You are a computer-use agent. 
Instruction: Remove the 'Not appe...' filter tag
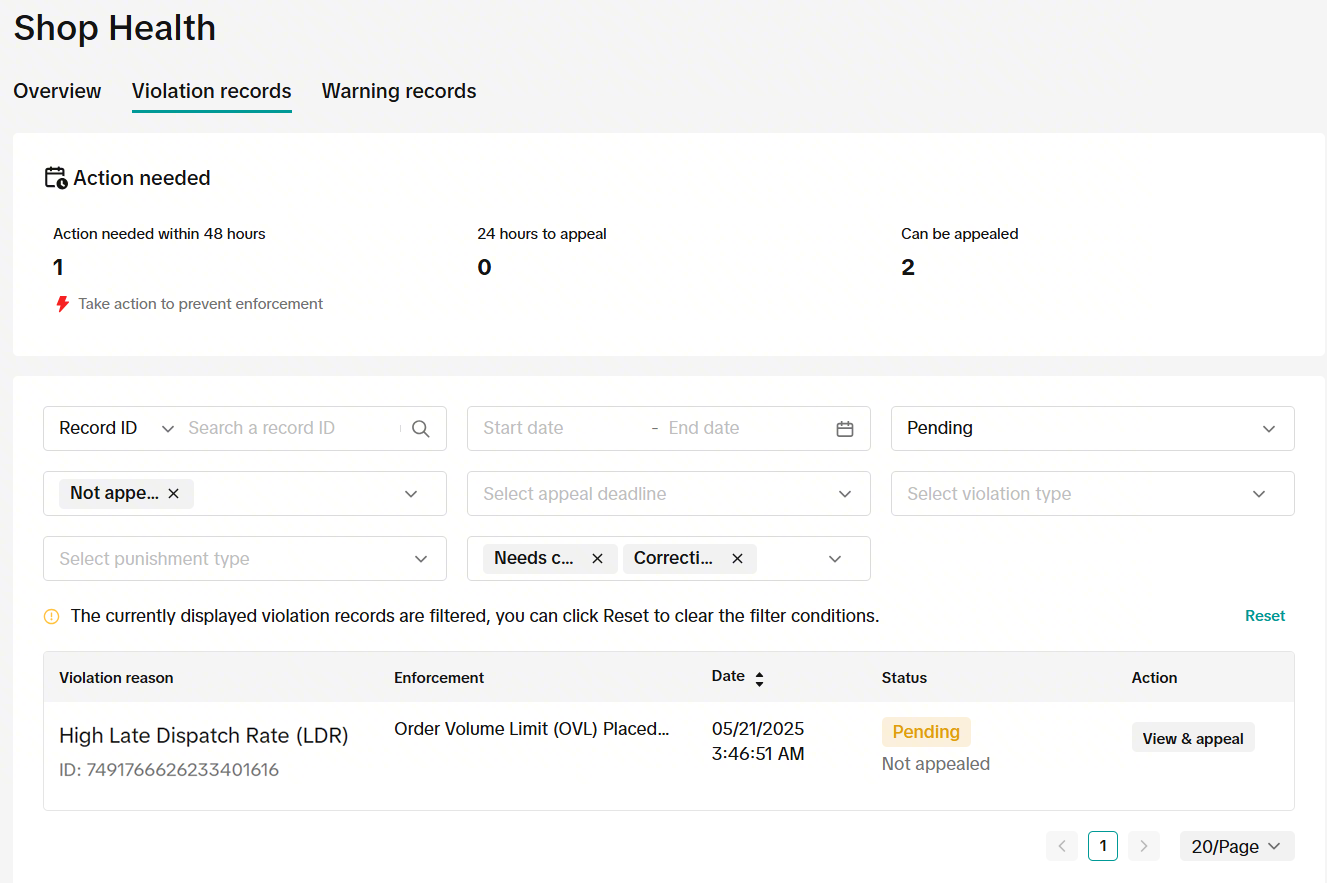[174, 494]
